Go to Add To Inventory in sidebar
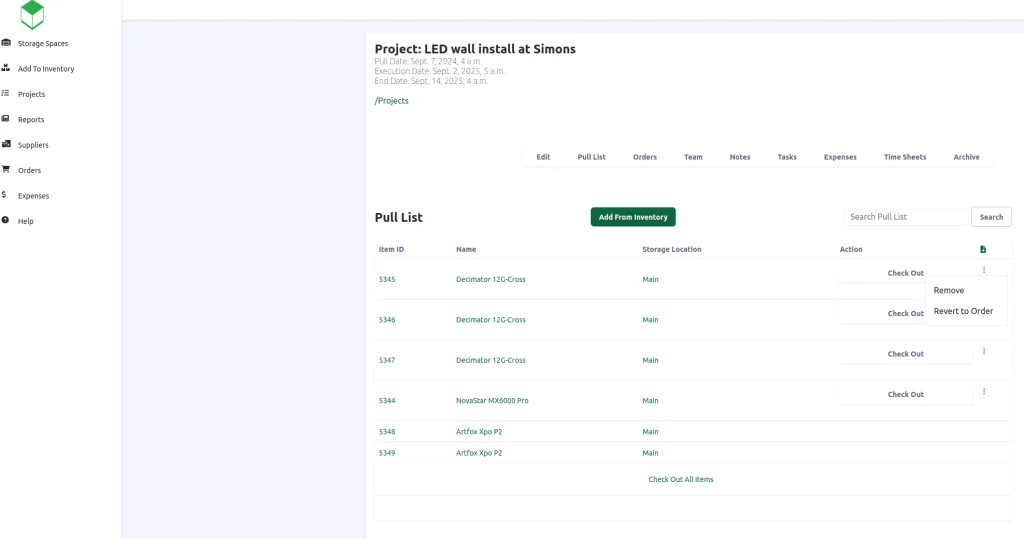This screenshot has height=539, width=1024. (x=46, y=69)
